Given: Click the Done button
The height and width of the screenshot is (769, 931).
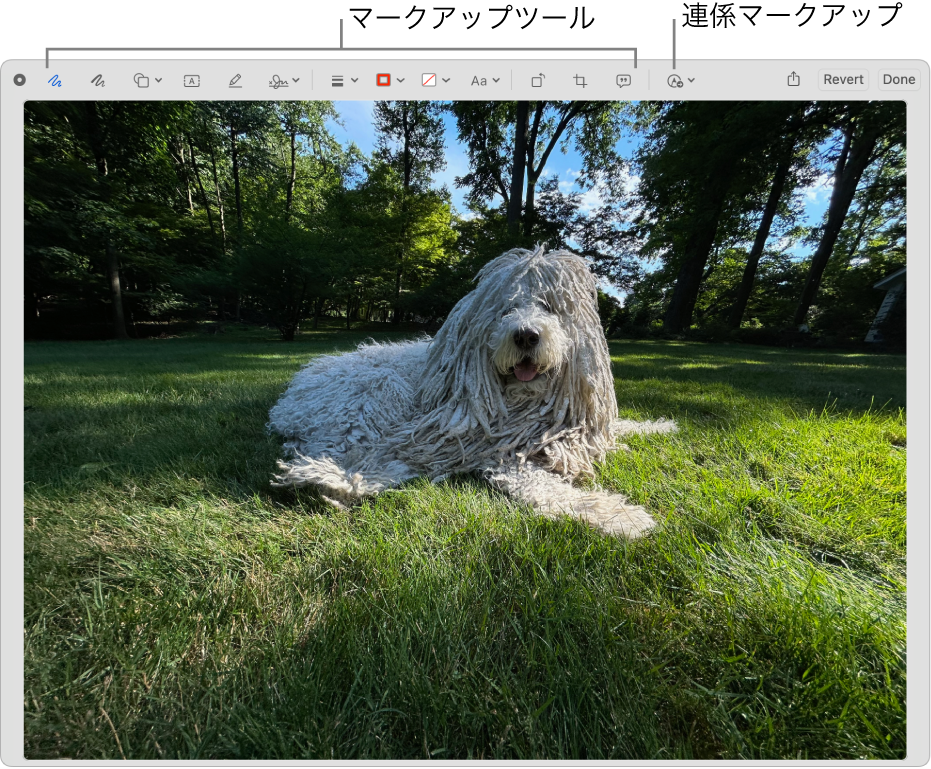Looking at the screenshot, I should [x=899, y=80].
